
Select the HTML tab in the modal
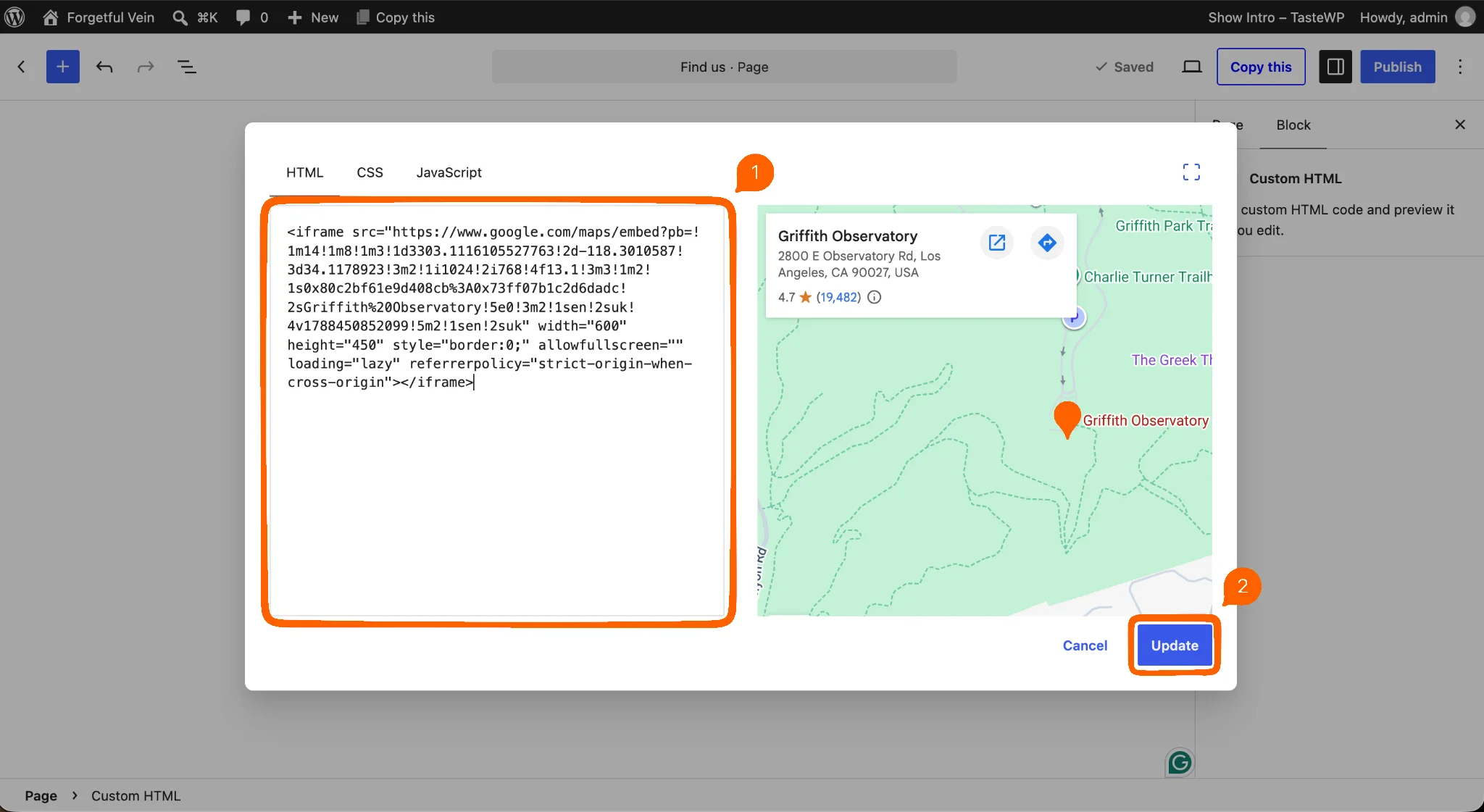coord(304,172)
